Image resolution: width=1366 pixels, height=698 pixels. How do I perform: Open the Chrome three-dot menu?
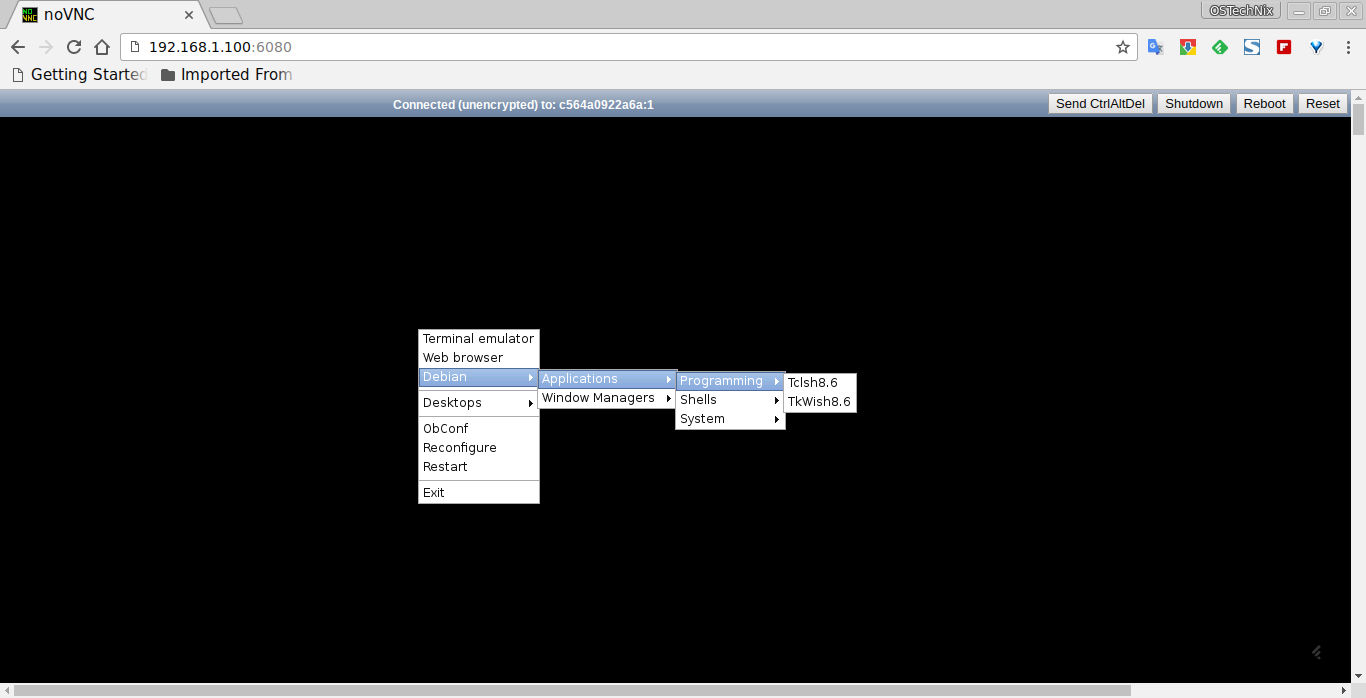click(x=1348, y=47)
